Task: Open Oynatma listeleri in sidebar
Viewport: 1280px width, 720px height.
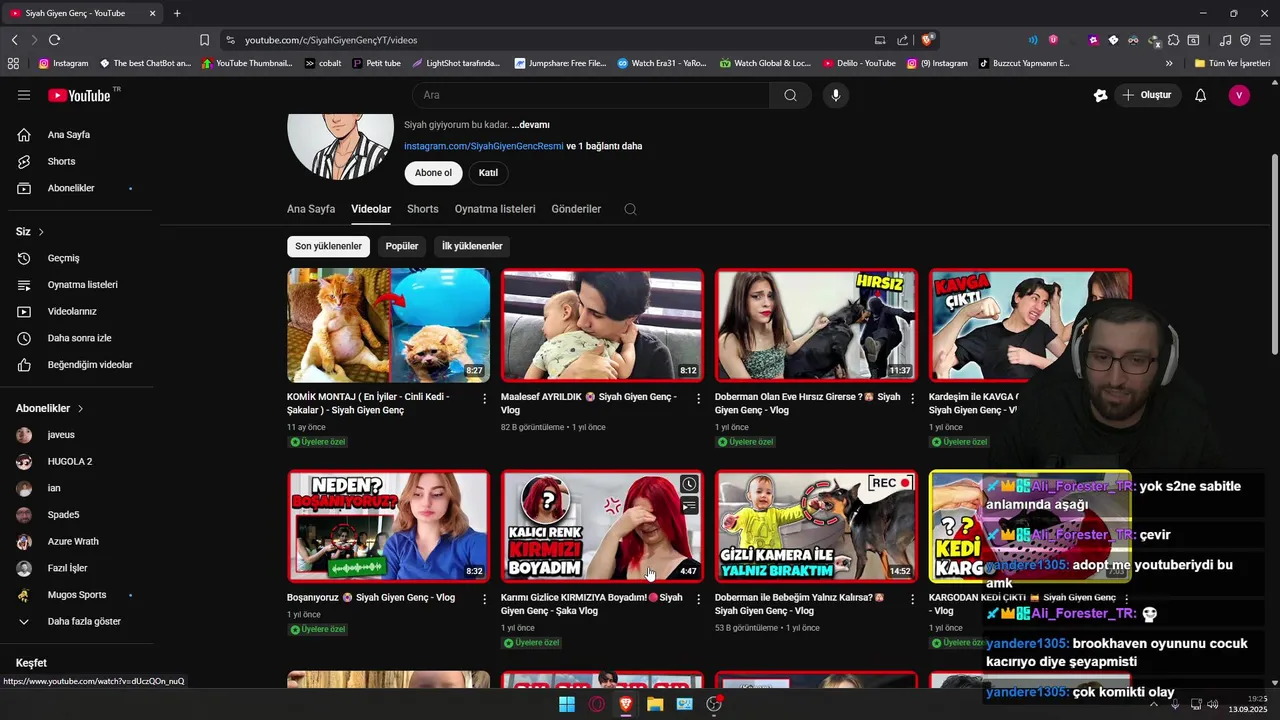Action: pyautogui.click(x=80, y=285)
